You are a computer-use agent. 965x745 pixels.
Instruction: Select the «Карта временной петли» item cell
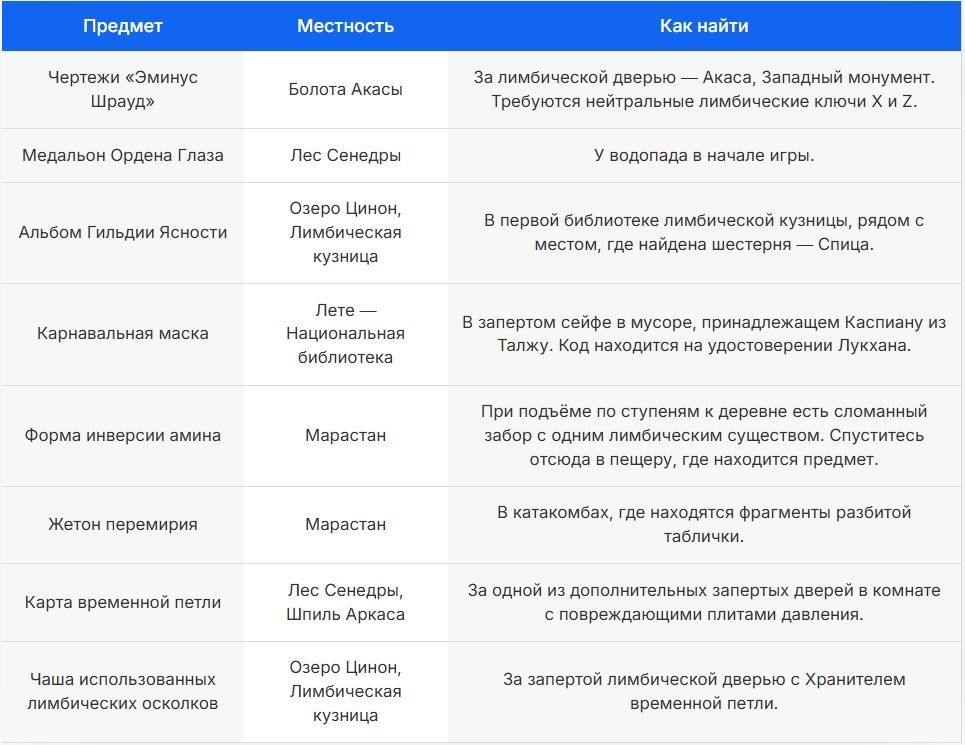122,602
